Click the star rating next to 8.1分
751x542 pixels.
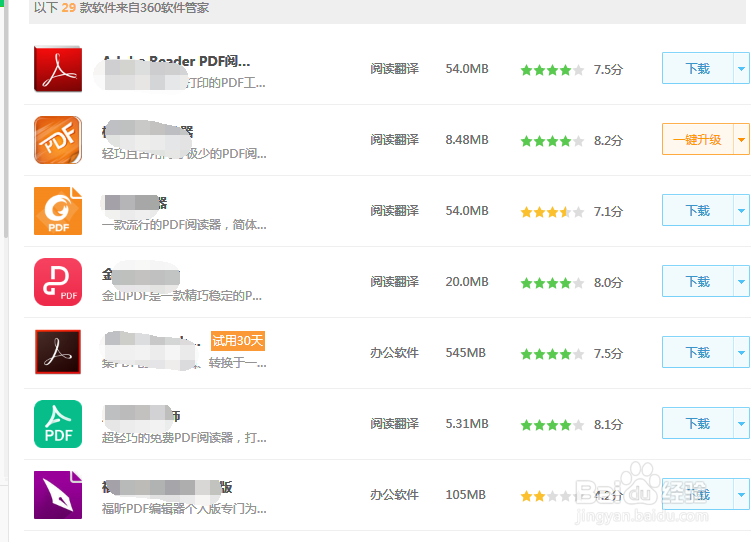tap(552, 425)
